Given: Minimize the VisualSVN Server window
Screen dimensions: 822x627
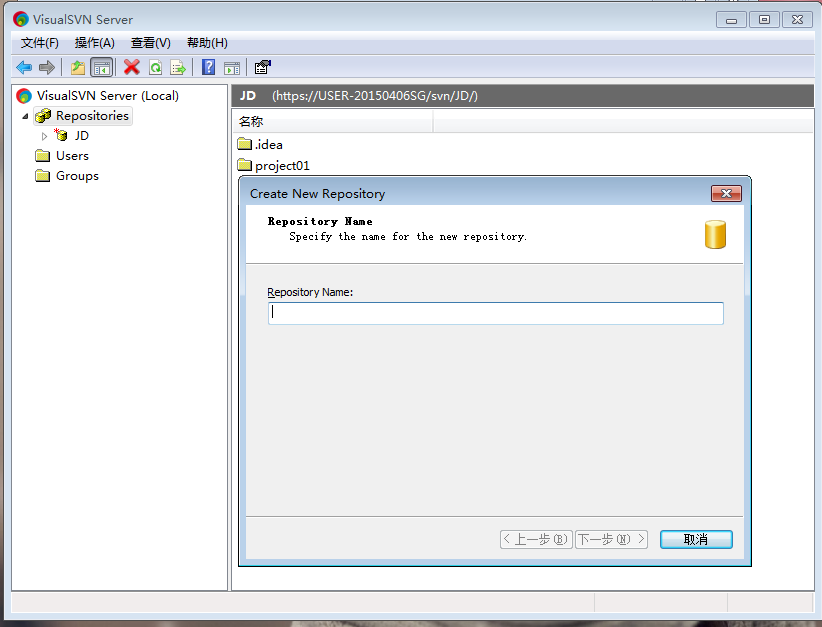Looking at the screenshot, I should pos(731,20).
